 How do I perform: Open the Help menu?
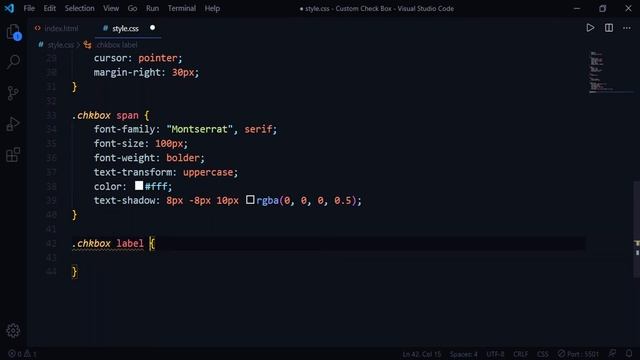click(212, 8)
